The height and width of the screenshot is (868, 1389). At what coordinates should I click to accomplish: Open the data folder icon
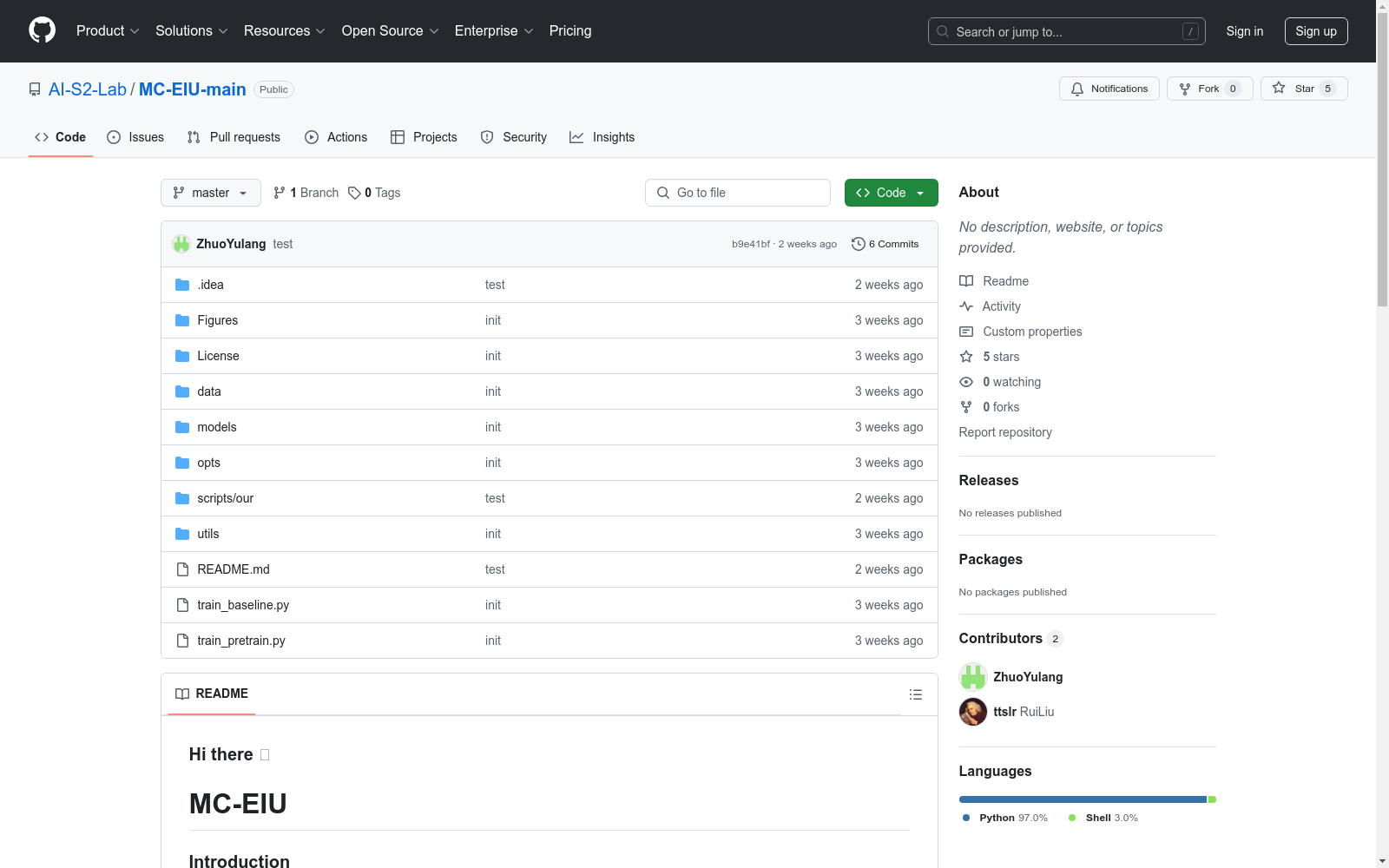point(182,391)
